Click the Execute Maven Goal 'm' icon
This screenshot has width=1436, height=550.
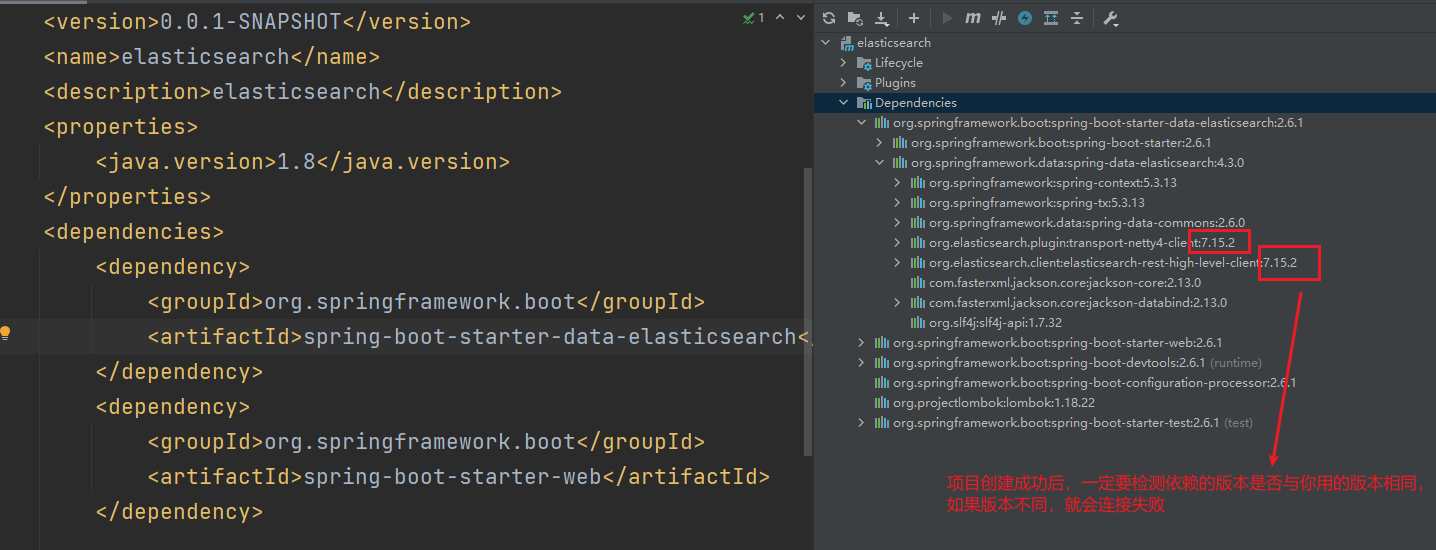coord(972,18)
